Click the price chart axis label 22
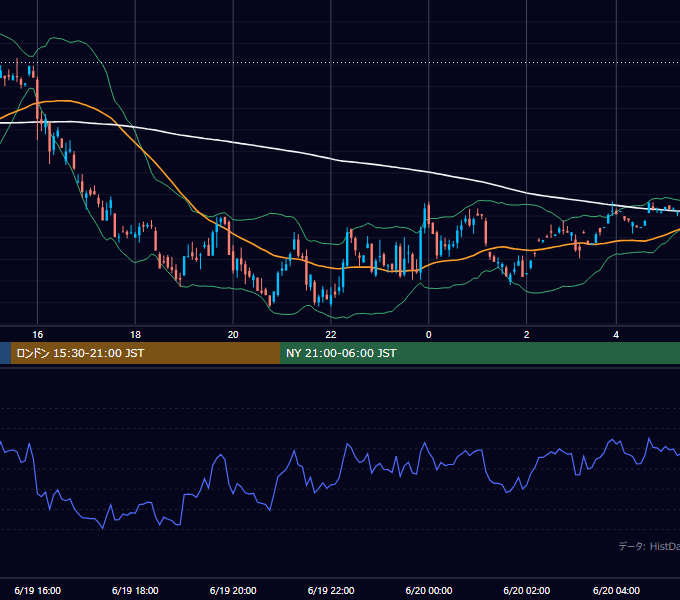This screenshot has height=600, width=680. 331,334
